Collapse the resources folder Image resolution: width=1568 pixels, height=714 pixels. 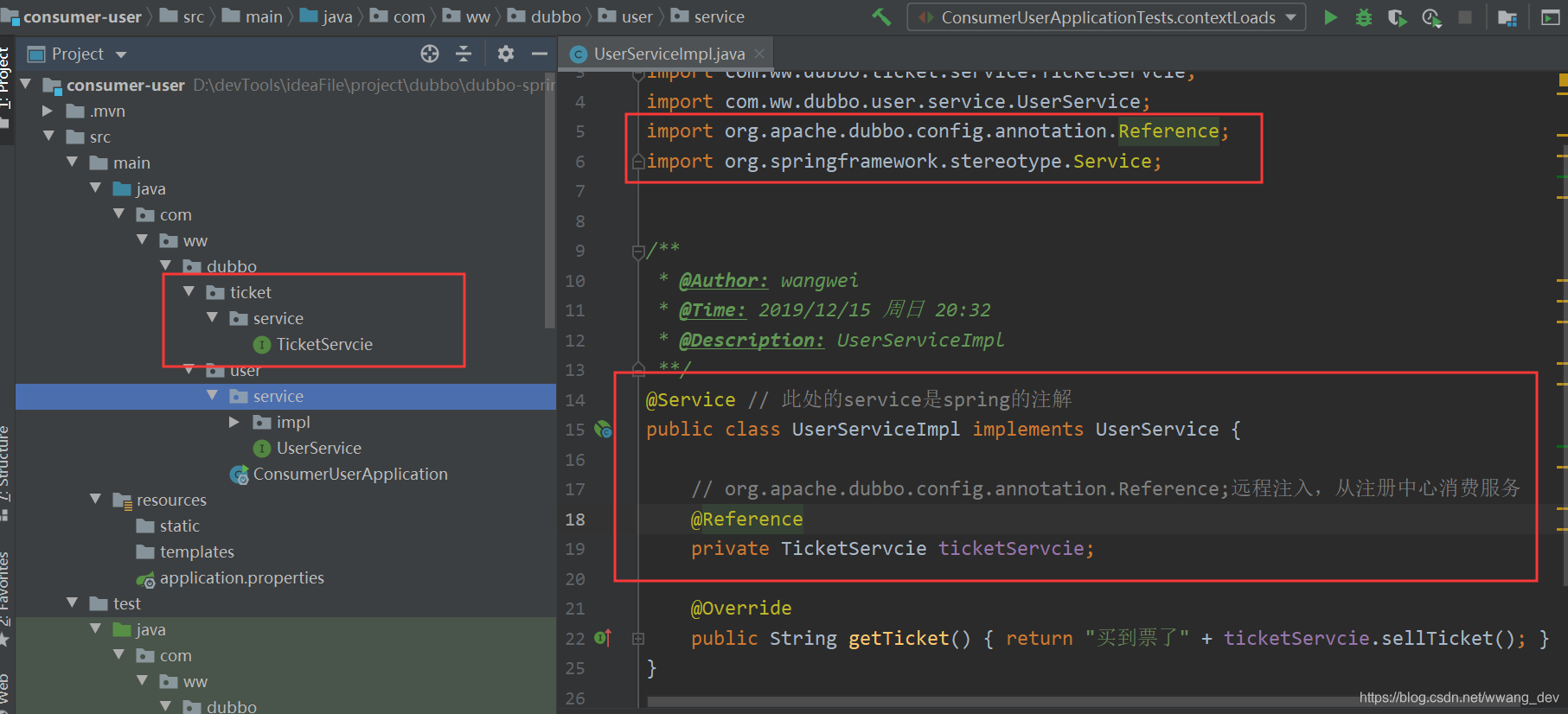click(x=96, y=500)
